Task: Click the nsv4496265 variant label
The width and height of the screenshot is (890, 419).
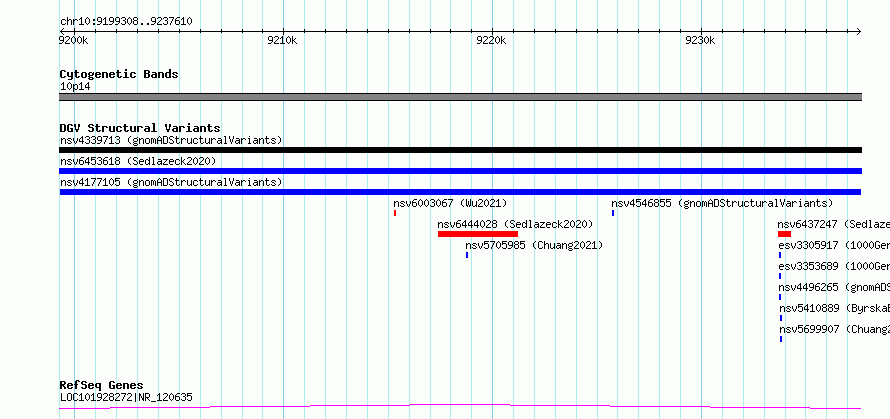Action: pos(834,287)
